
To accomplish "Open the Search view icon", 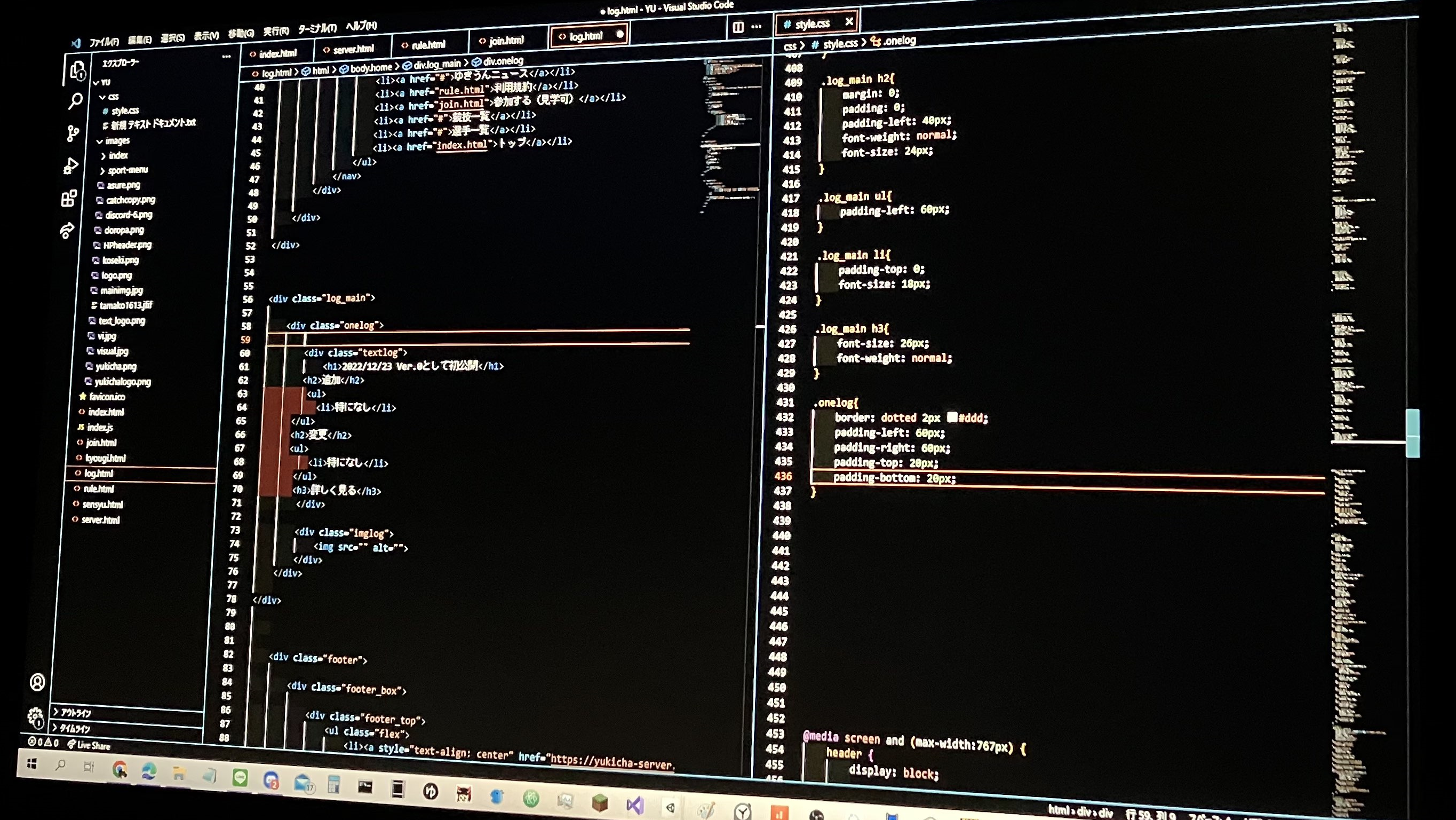I will [75, 101].
